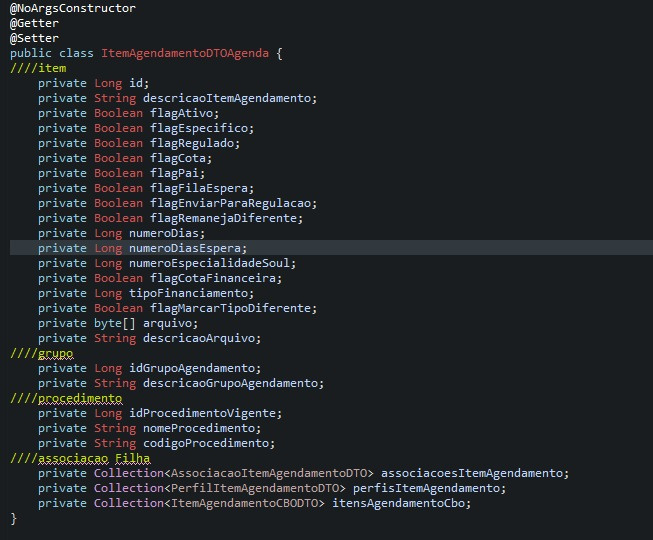653x540 pixels.
Task: Click the tipoFinanciamento field name
Action: point(189,293)
